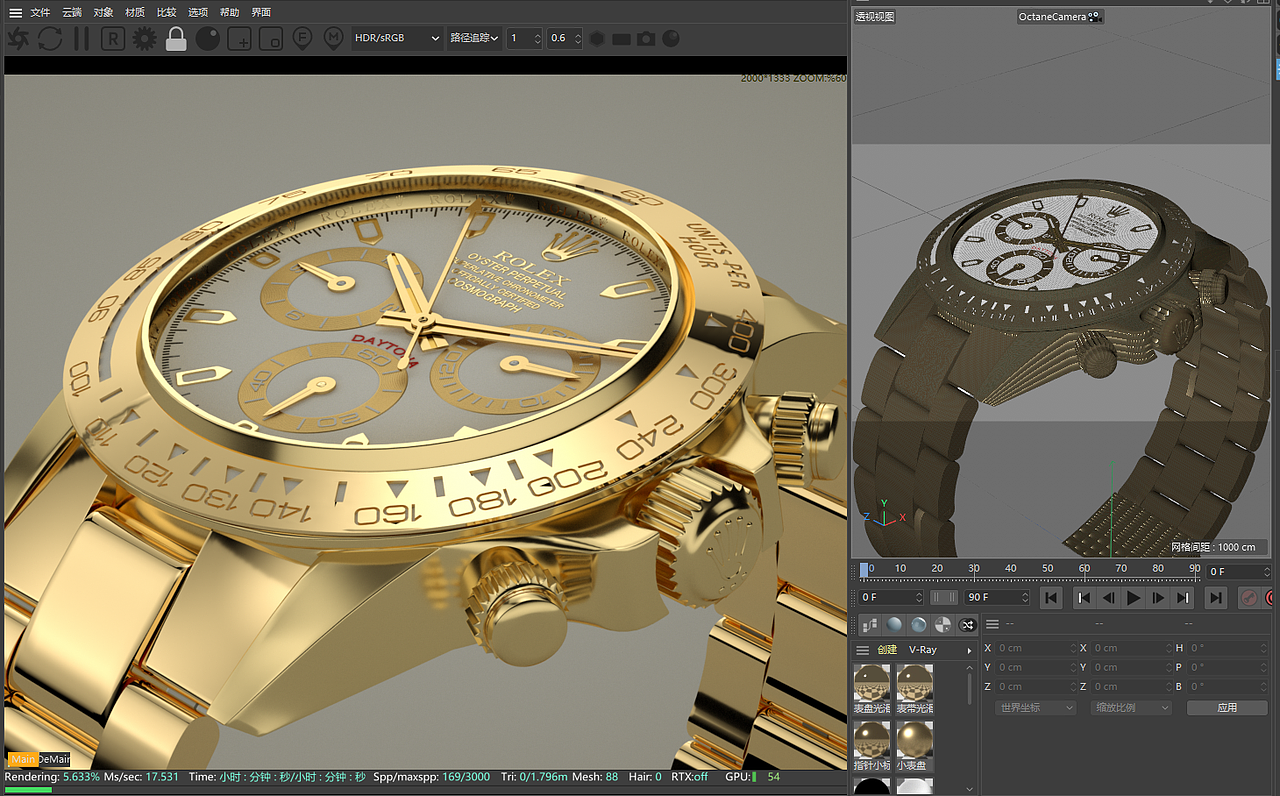Image resolution: width=1280 pixels, height=796 pixels.
Task: Click the solid grey sphere icon
Action: tap(894, 625)
